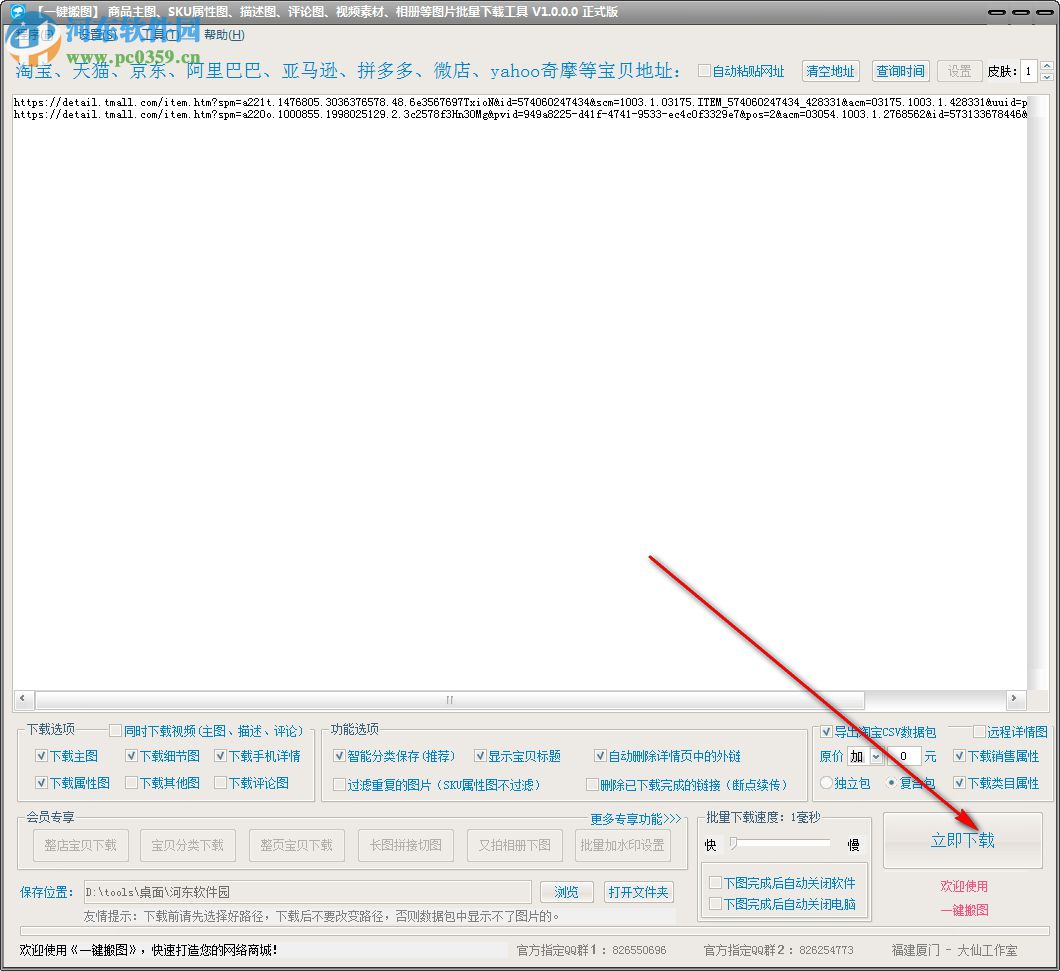Open the 更多专享功能>>> link
1060x971 pixels.
pos(635,820)
